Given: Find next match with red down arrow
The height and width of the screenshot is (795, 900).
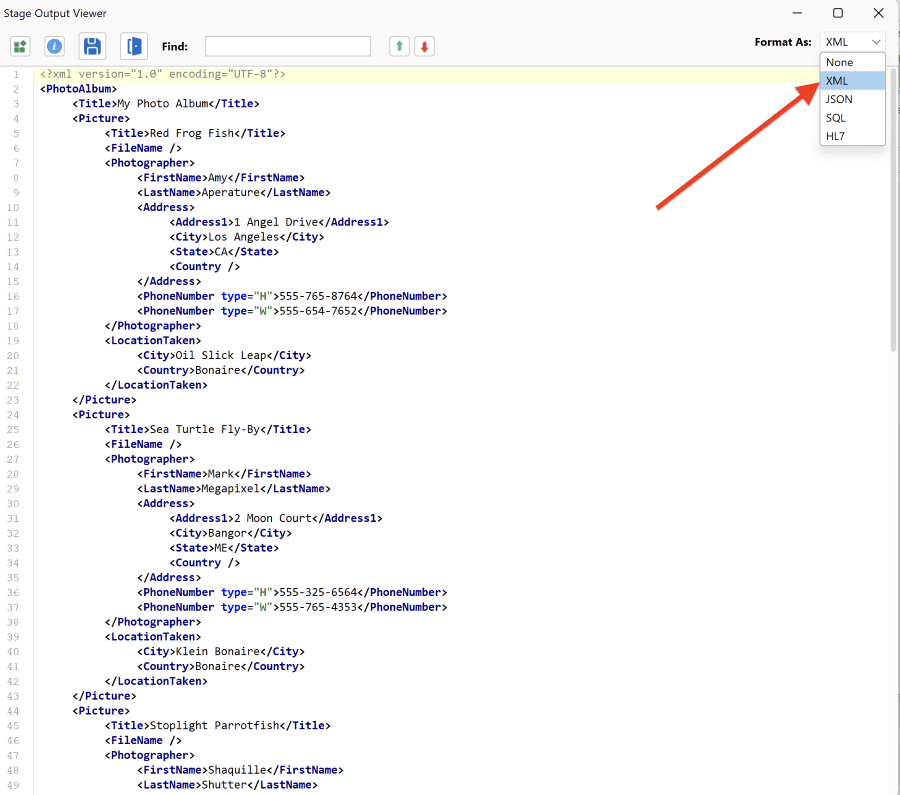Looking at the screenshot, I should click(x=425, y=46).
